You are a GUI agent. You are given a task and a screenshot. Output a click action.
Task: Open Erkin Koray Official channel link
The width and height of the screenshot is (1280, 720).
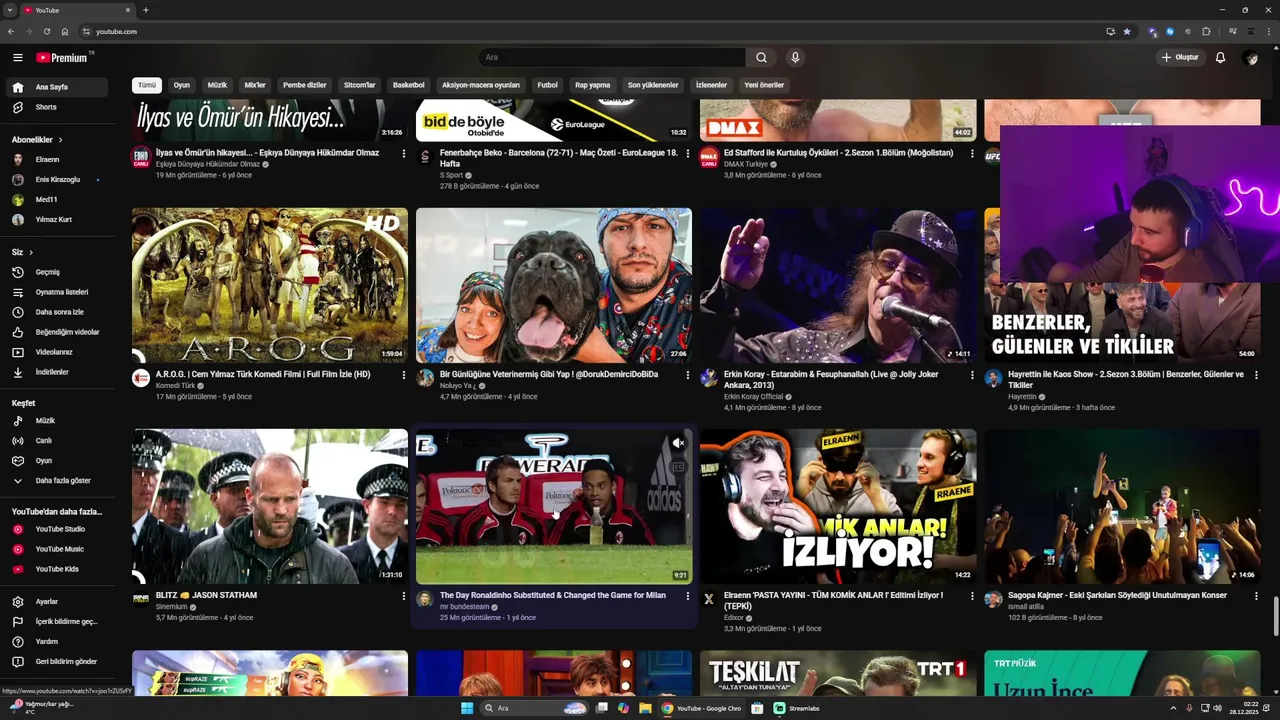pyautogui.click(x=753, y=397)
